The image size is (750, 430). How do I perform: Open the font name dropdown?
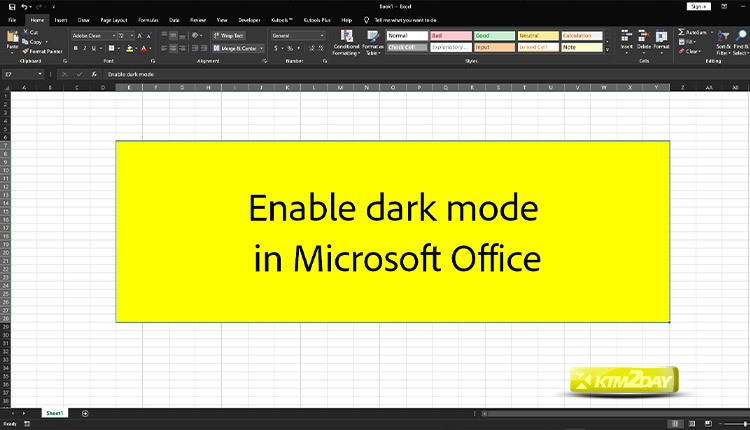(114, 36)
